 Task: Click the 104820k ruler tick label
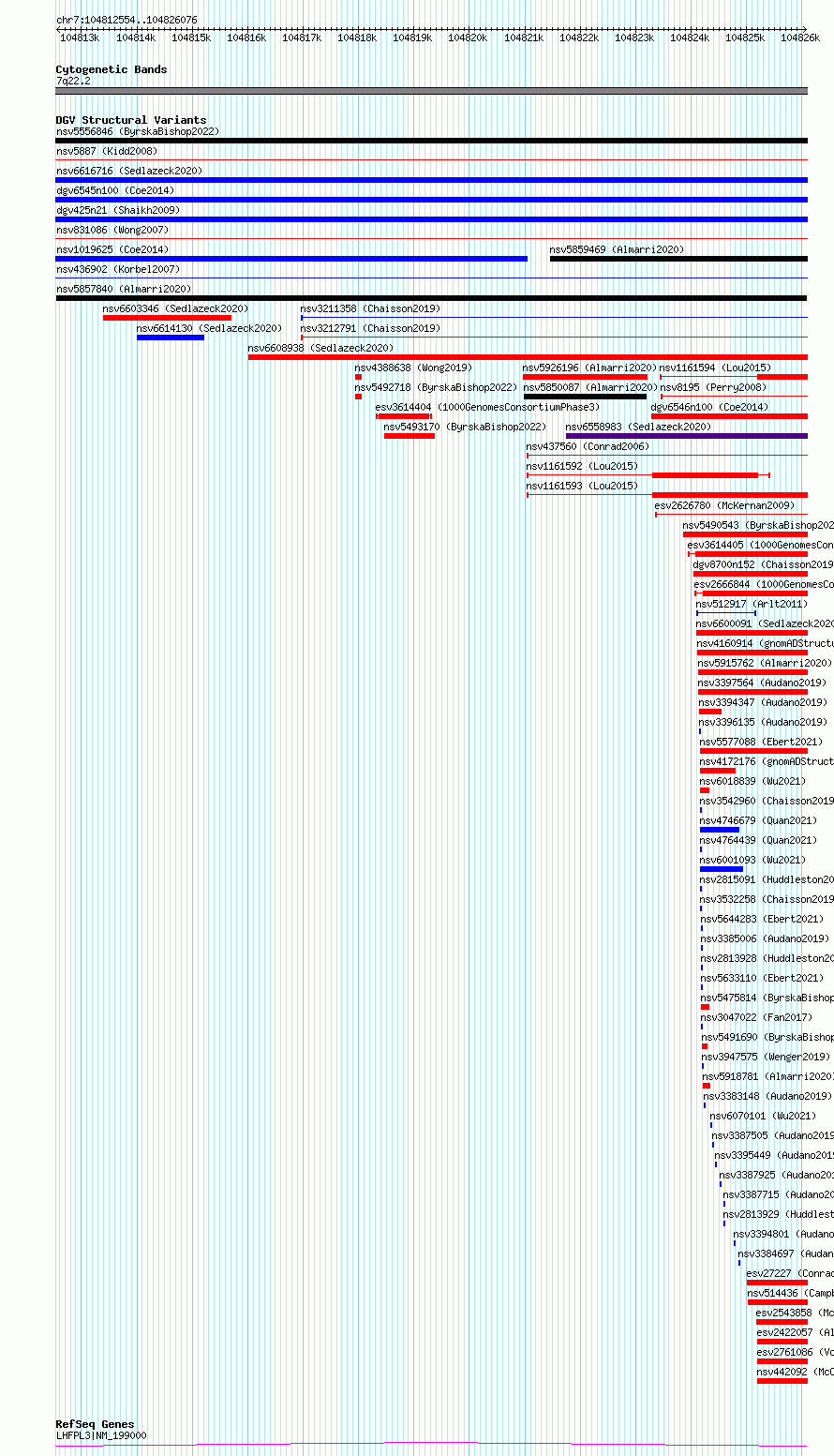pyautogui.click(x=467, y=38)
